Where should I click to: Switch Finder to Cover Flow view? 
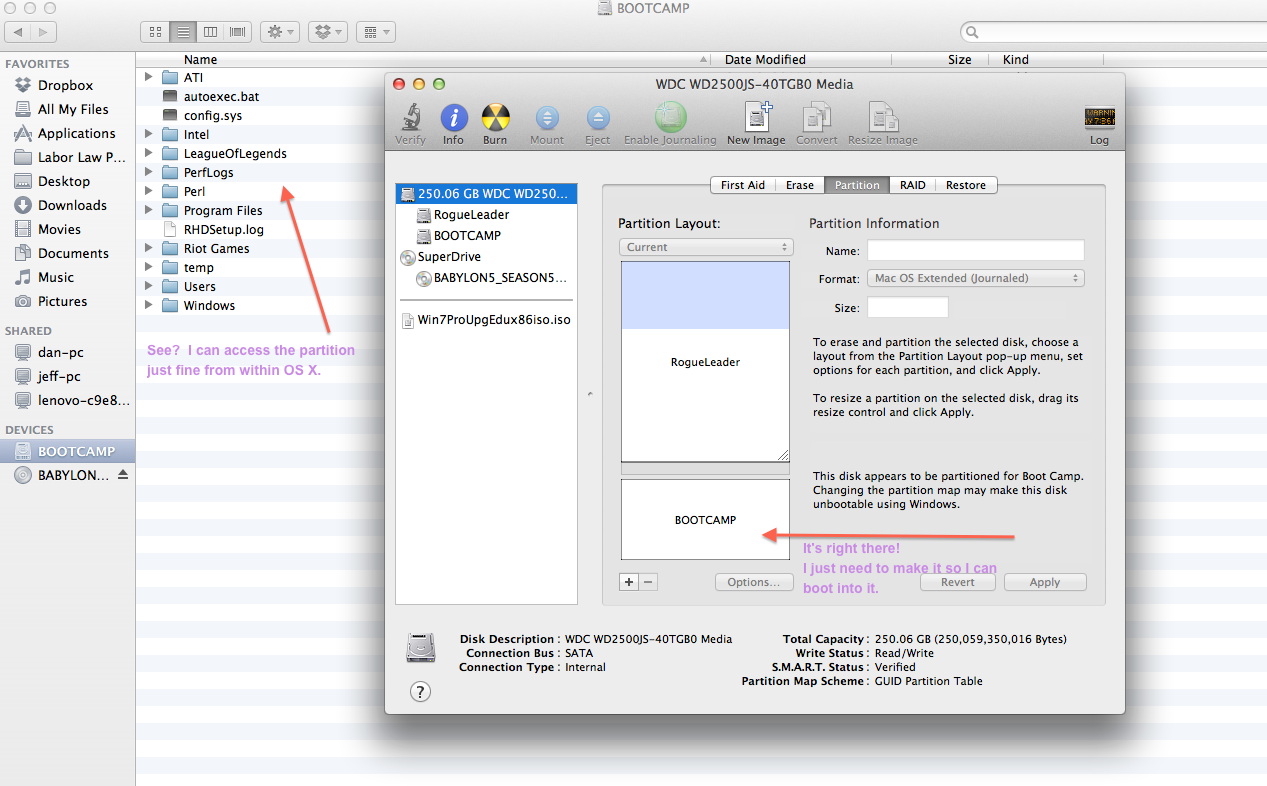point(237,32)
